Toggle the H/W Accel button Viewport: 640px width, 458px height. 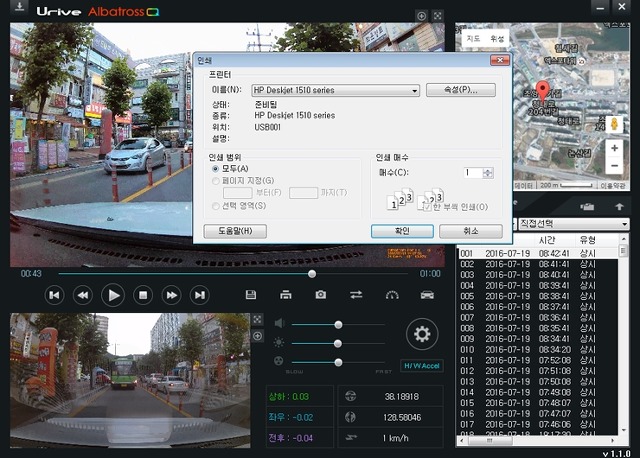point(422,366)
